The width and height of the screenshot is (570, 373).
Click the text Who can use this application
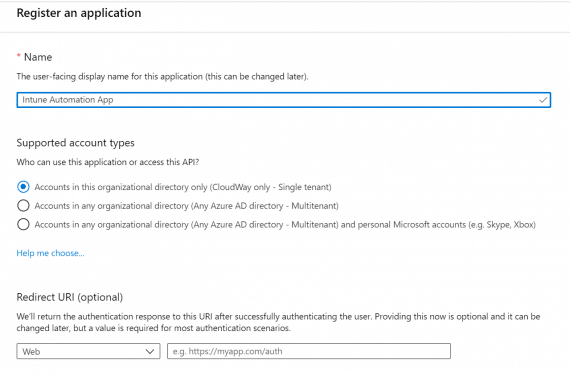point(108,162)
